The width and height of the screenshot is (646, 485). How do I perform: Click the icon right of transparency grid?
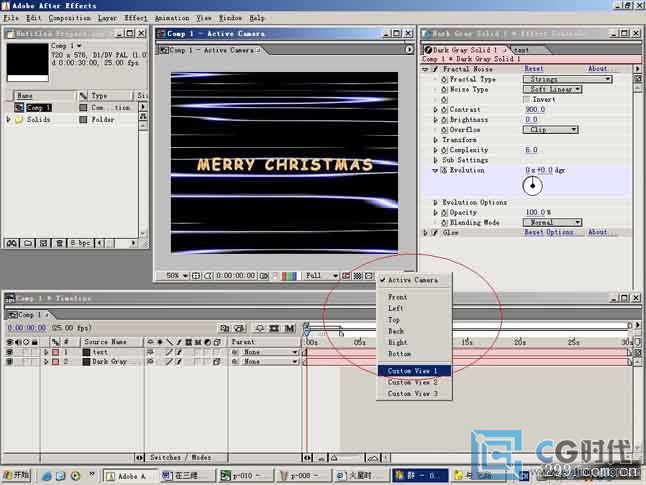(369, 276)
